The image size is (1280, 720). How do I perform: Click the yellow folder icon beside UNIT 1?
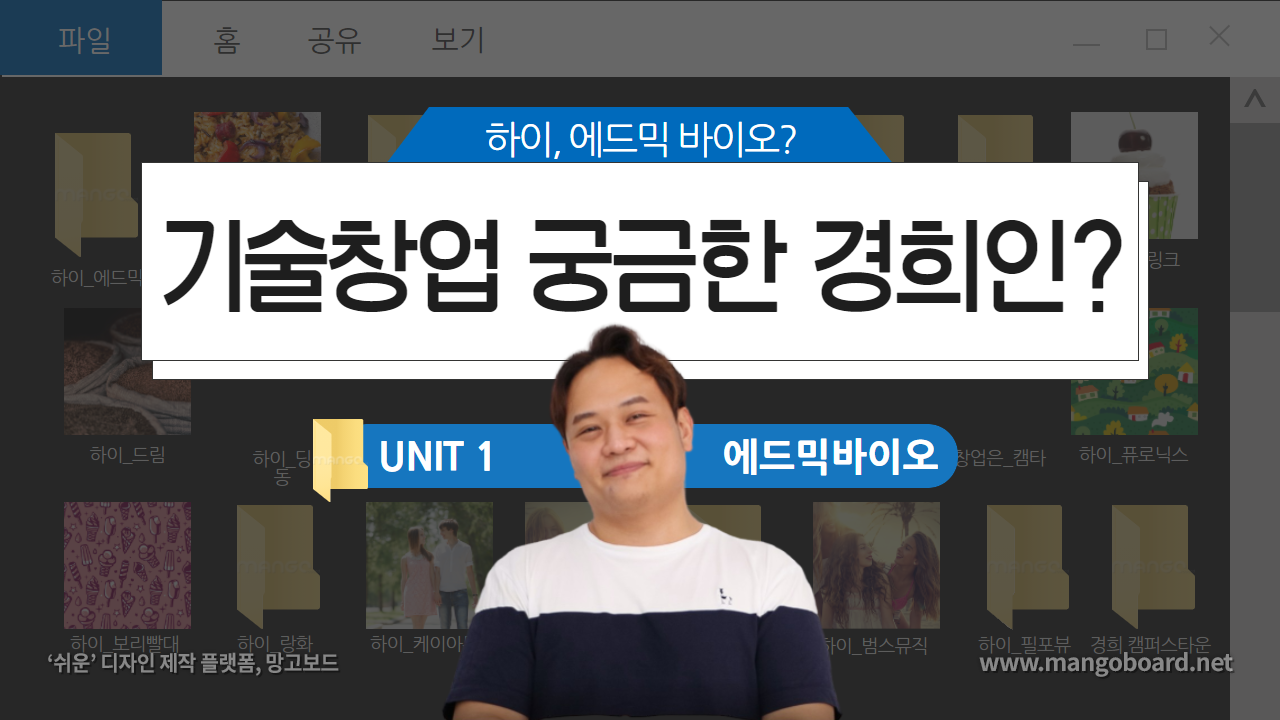tap(339, 459)
